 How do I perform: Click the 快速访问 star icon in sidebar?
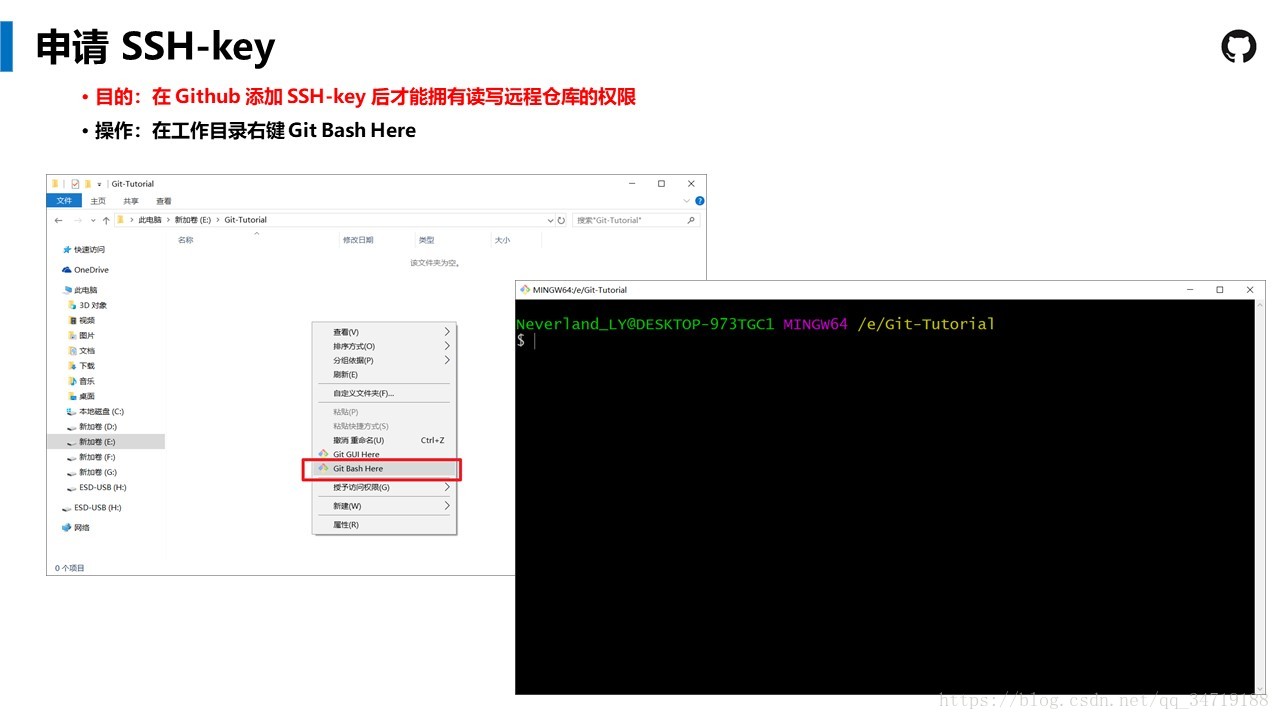point(67,250)
